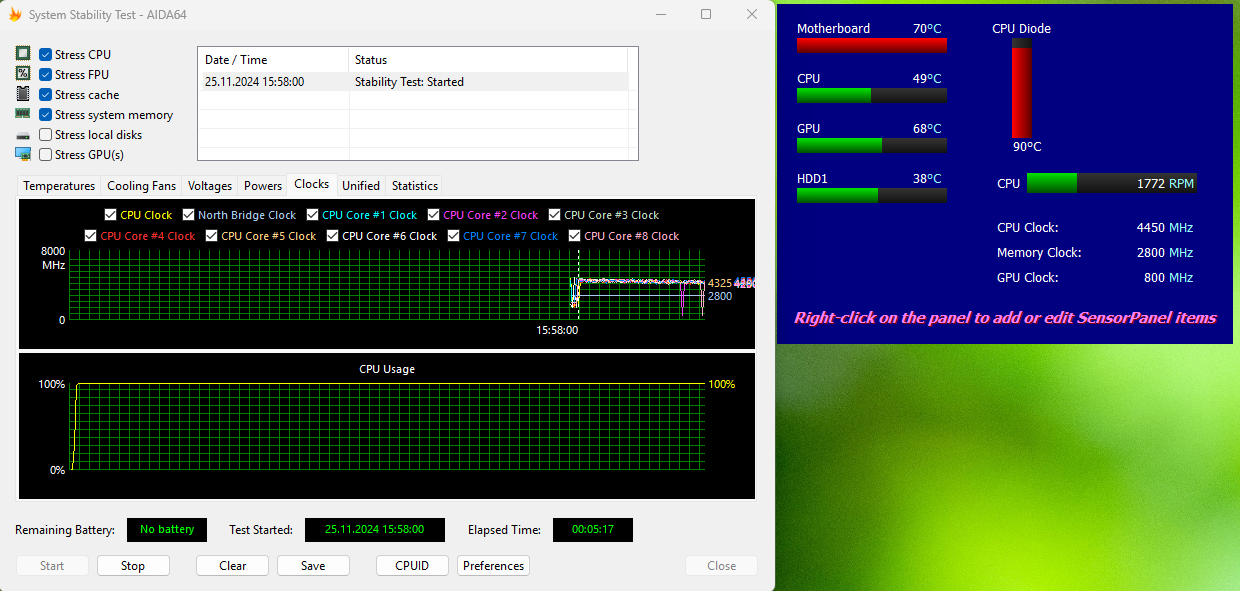Click the Clear button
Screen dimensions: 1240x591
pyautogui.click(x=233, y=566)
